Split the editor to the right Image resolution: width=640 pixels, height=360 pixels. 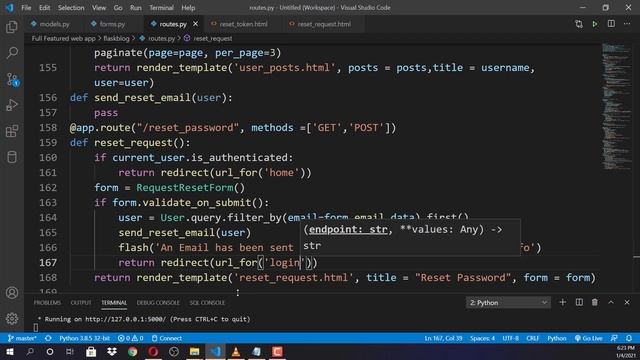click(611, 24)
